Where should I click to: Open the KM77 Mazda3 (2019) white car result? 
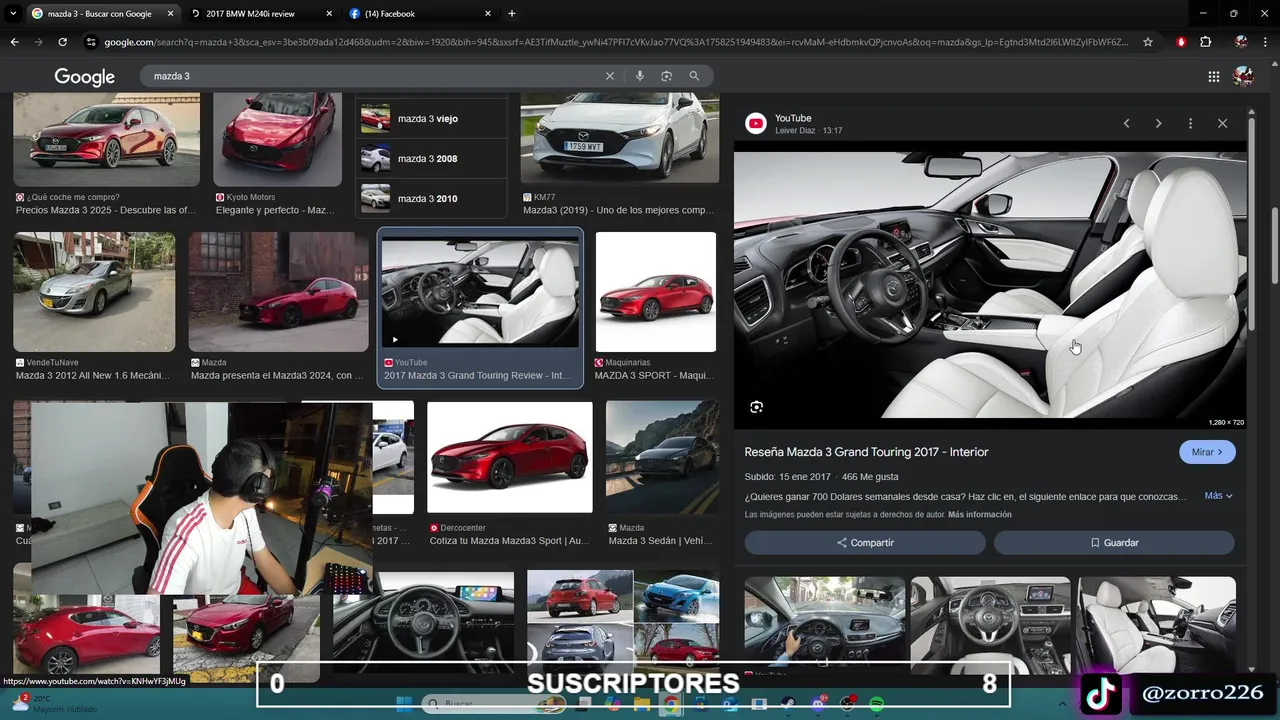pyautogui.click(x=619, y=138)
